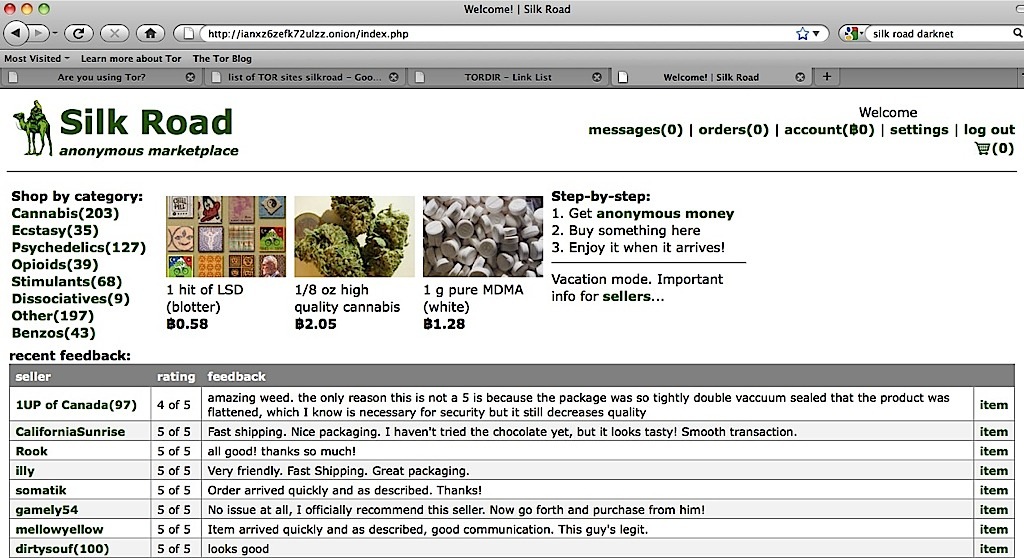
Task: Open the URL history dropdown arrow
Action: 816,33
